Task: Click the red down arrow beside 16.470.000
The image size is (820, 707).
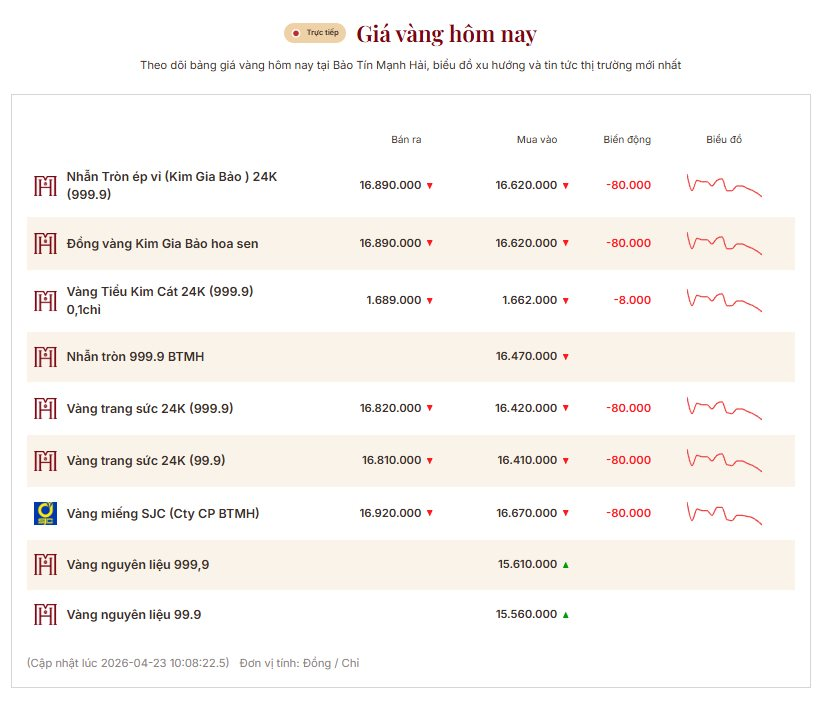Action: coord(565,357)
